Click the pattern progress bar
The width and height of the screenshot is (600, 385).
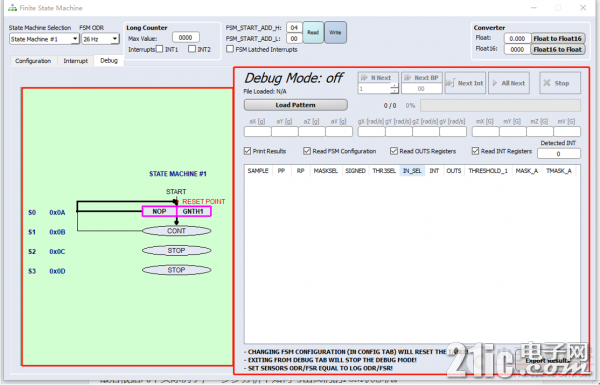point(500,105)
